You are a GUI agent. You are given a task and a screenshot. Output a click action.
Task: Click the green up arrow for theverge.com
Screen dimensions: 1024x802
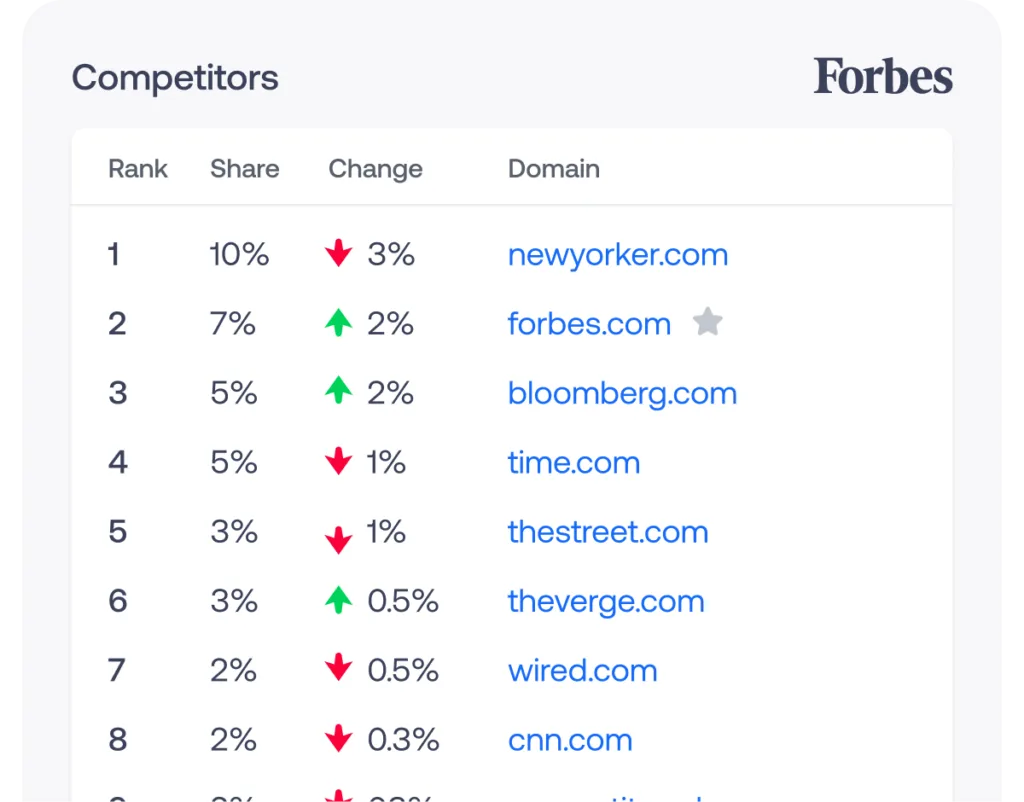(340, 601)
